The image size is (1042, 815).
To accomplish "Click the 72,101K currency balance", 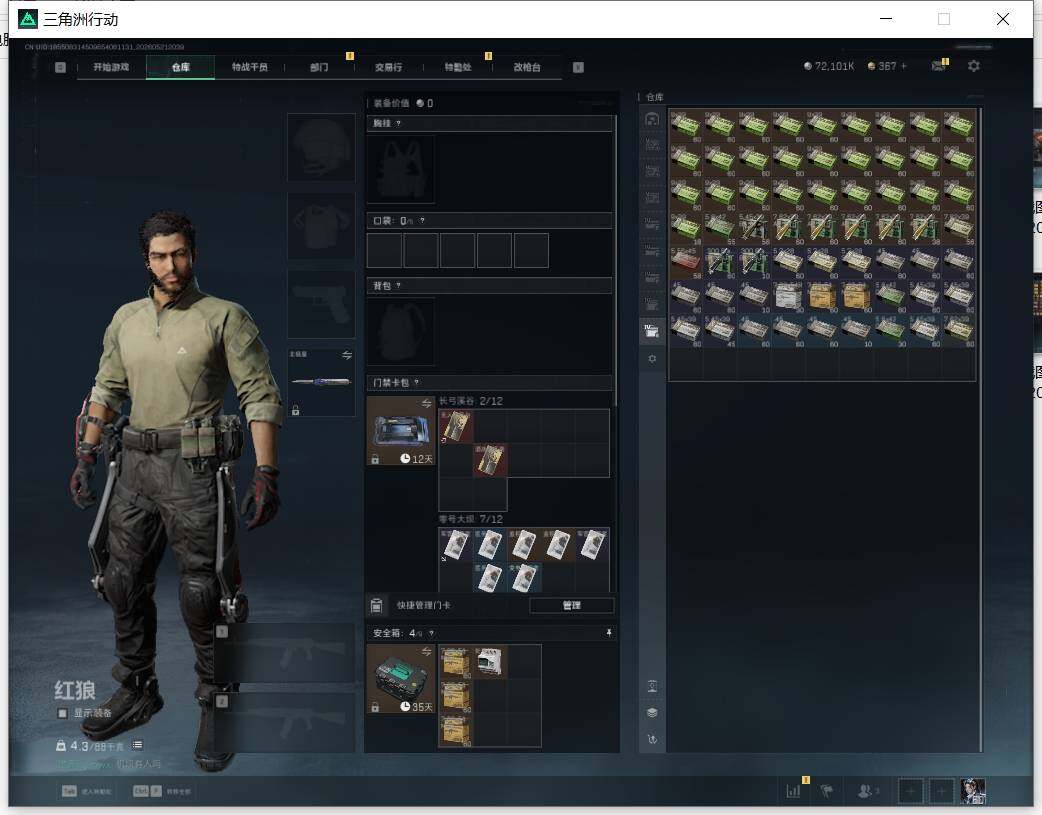I will (x=829, y=66).
